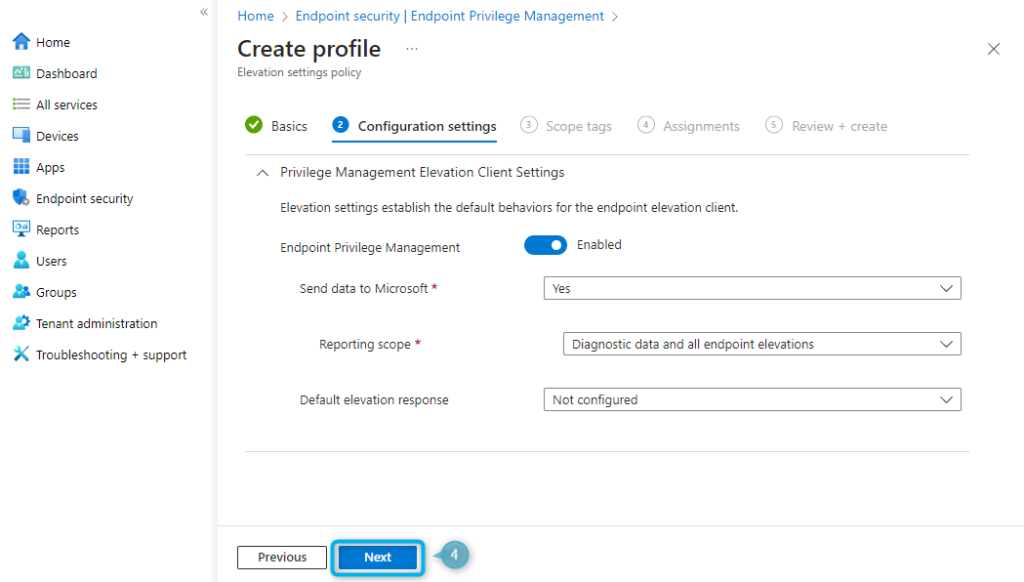1024x582 pixels.
Task: Select the Dashboard icon in the sidebar
Action: click(19, 72)
